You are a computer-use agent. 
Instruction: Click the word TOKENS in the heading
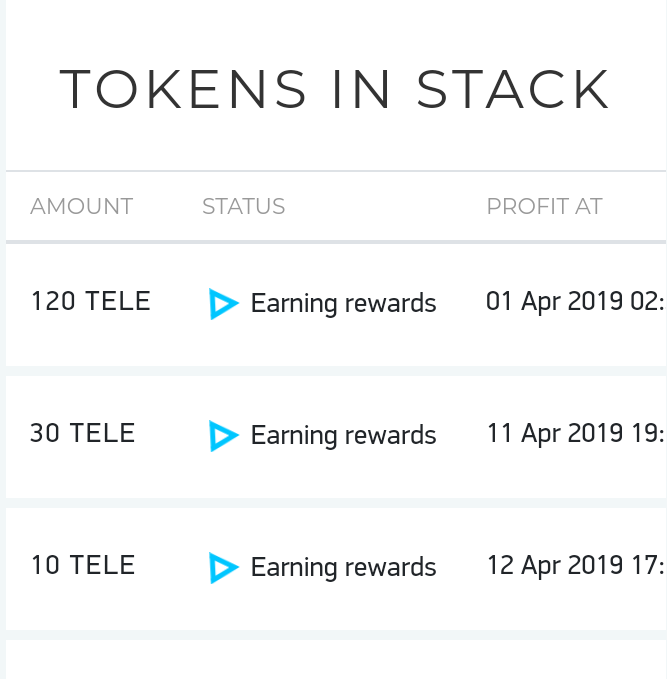coord(184,89)
